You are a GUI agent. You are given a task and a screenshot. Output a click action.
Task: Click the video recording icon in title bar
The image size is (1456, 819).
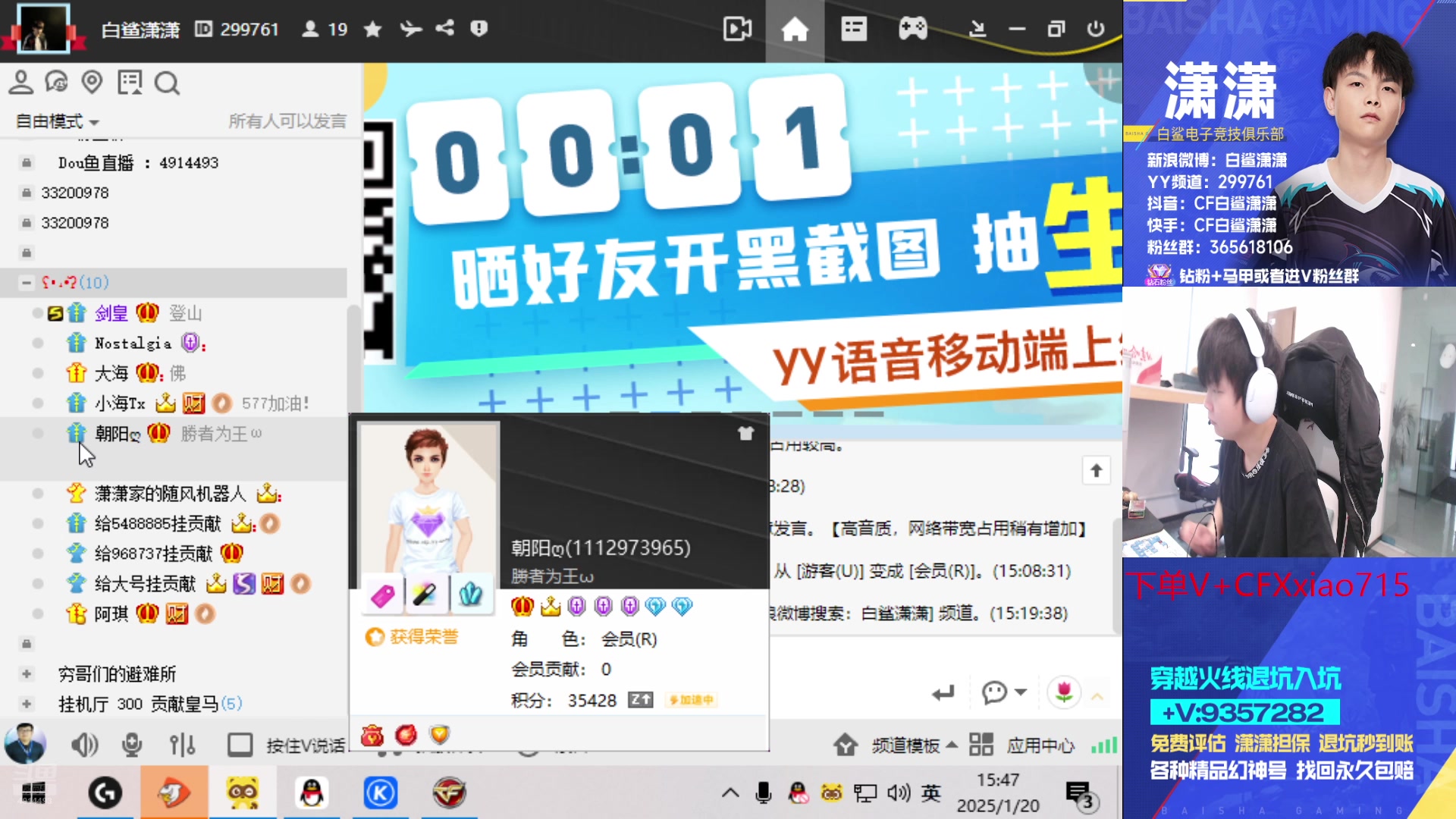click(x=737, y=30)
